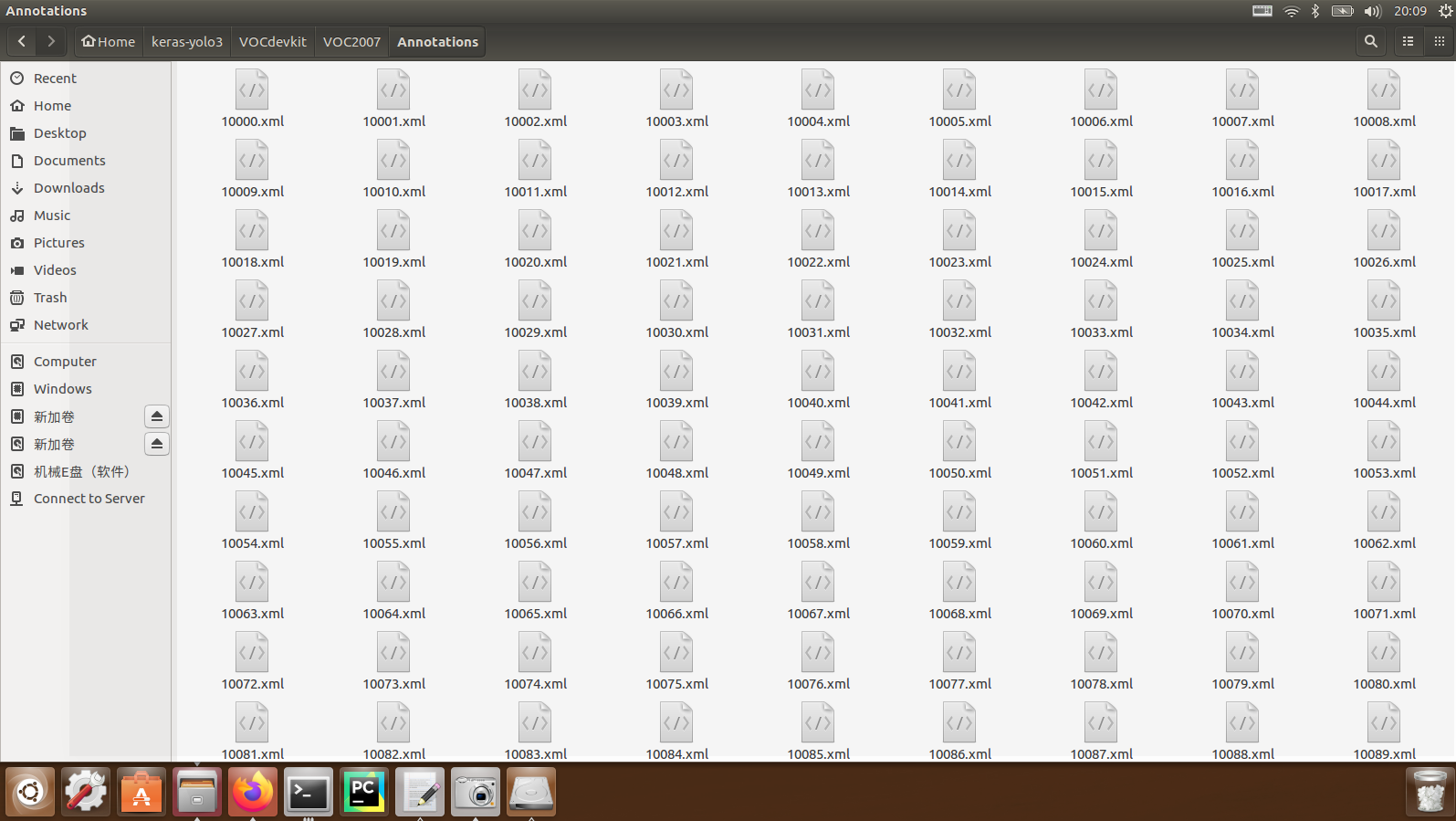Select the 10040.xml file icon
Viewport: 1456px width, 821px height.
(x=818, y=371)
